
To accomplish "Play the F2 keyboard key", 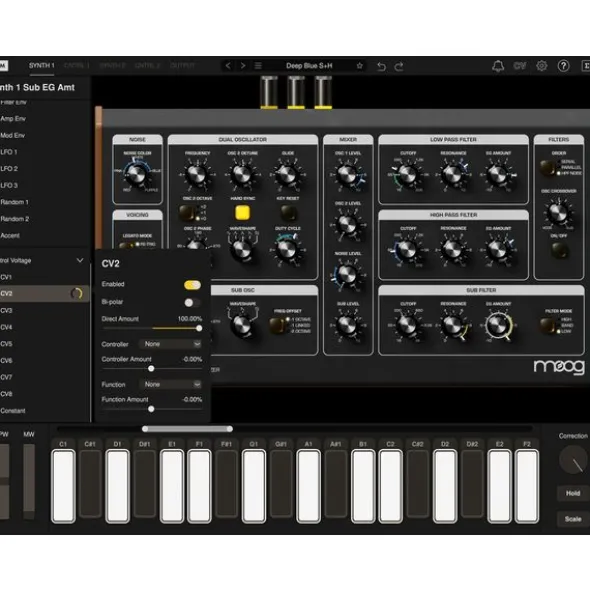I will point(527,486).
